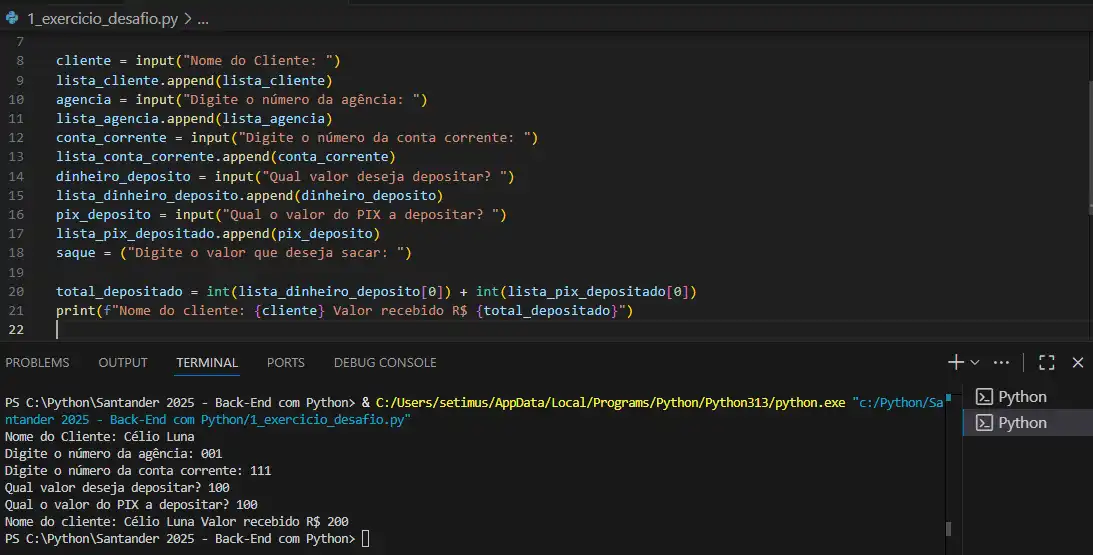
Task: Click terminal line 'valor do PIX a depositar? 100'
Action: pyautogui.click(x=131, y=504)
